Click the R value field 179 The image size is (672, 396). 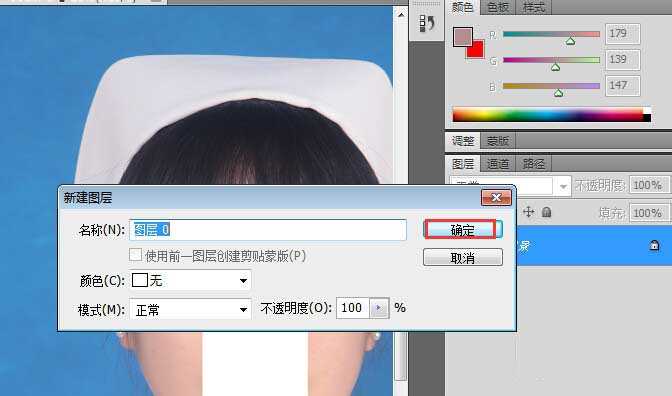pos(622,33)
